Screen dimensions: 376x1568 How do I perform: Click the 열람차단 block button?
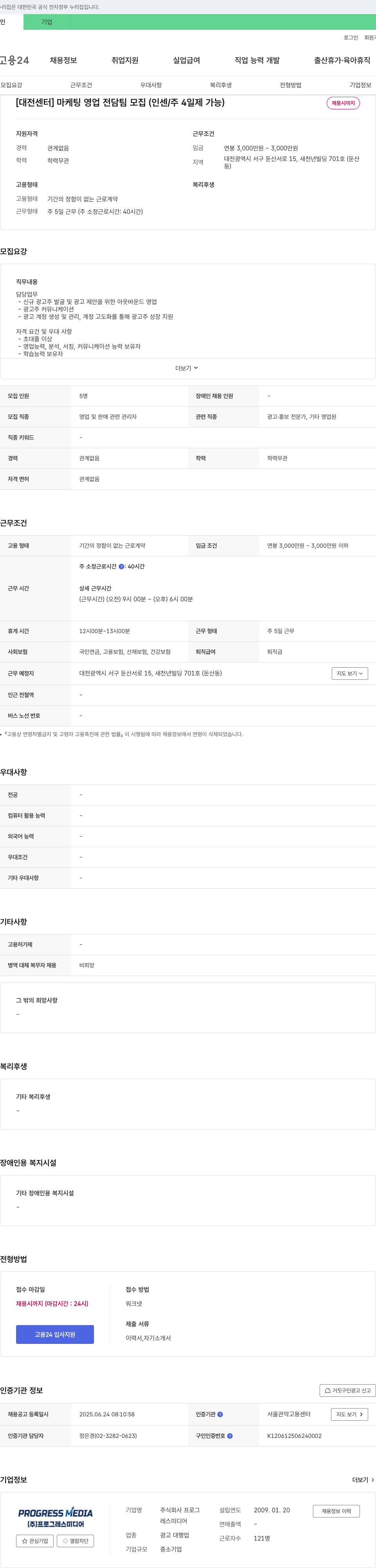(76, 1541)
